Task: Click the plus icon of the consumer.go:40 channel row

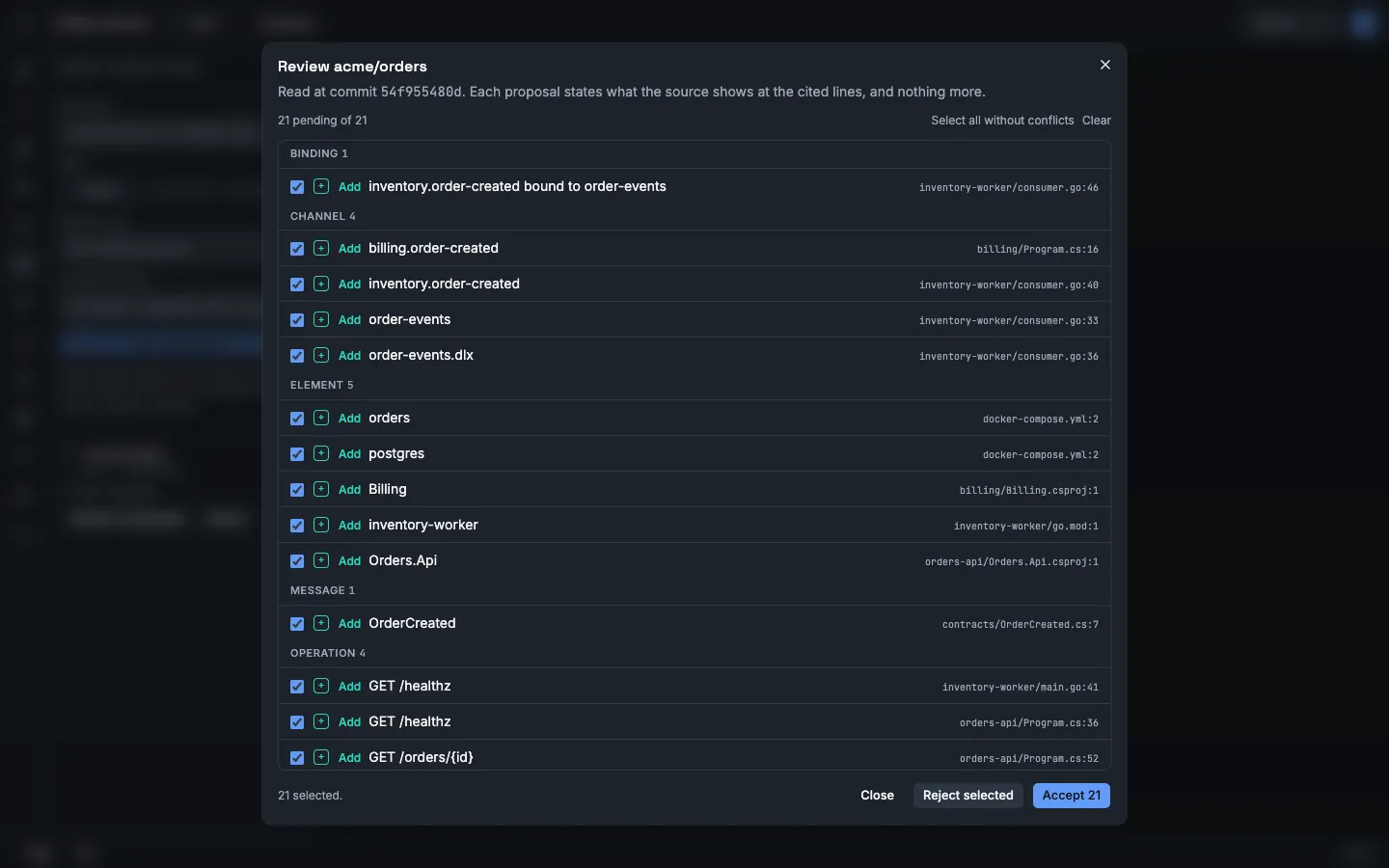Action: pos(321,284)
